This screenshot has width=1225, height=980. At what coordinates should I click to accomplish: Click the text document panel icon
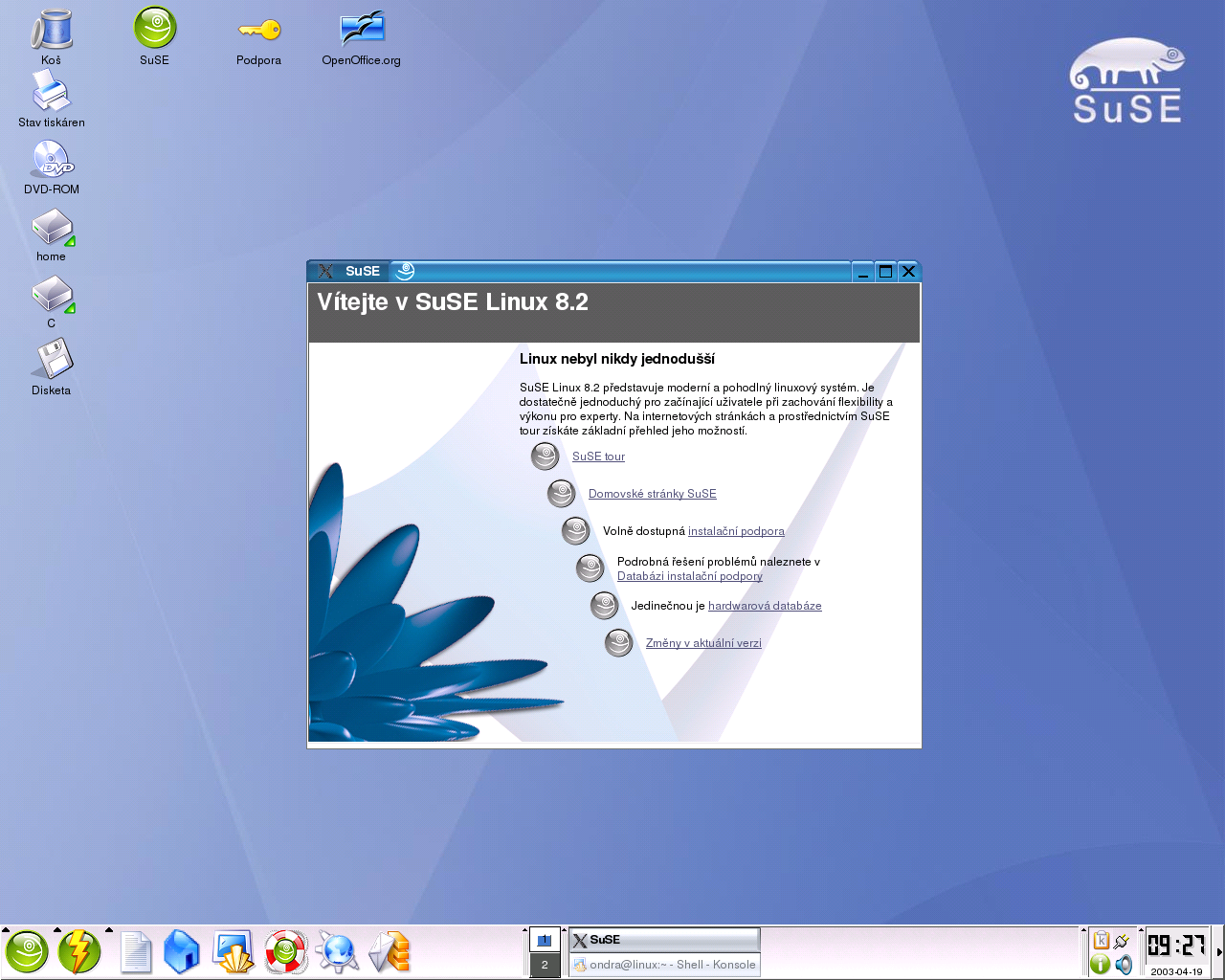click(136, 952)
